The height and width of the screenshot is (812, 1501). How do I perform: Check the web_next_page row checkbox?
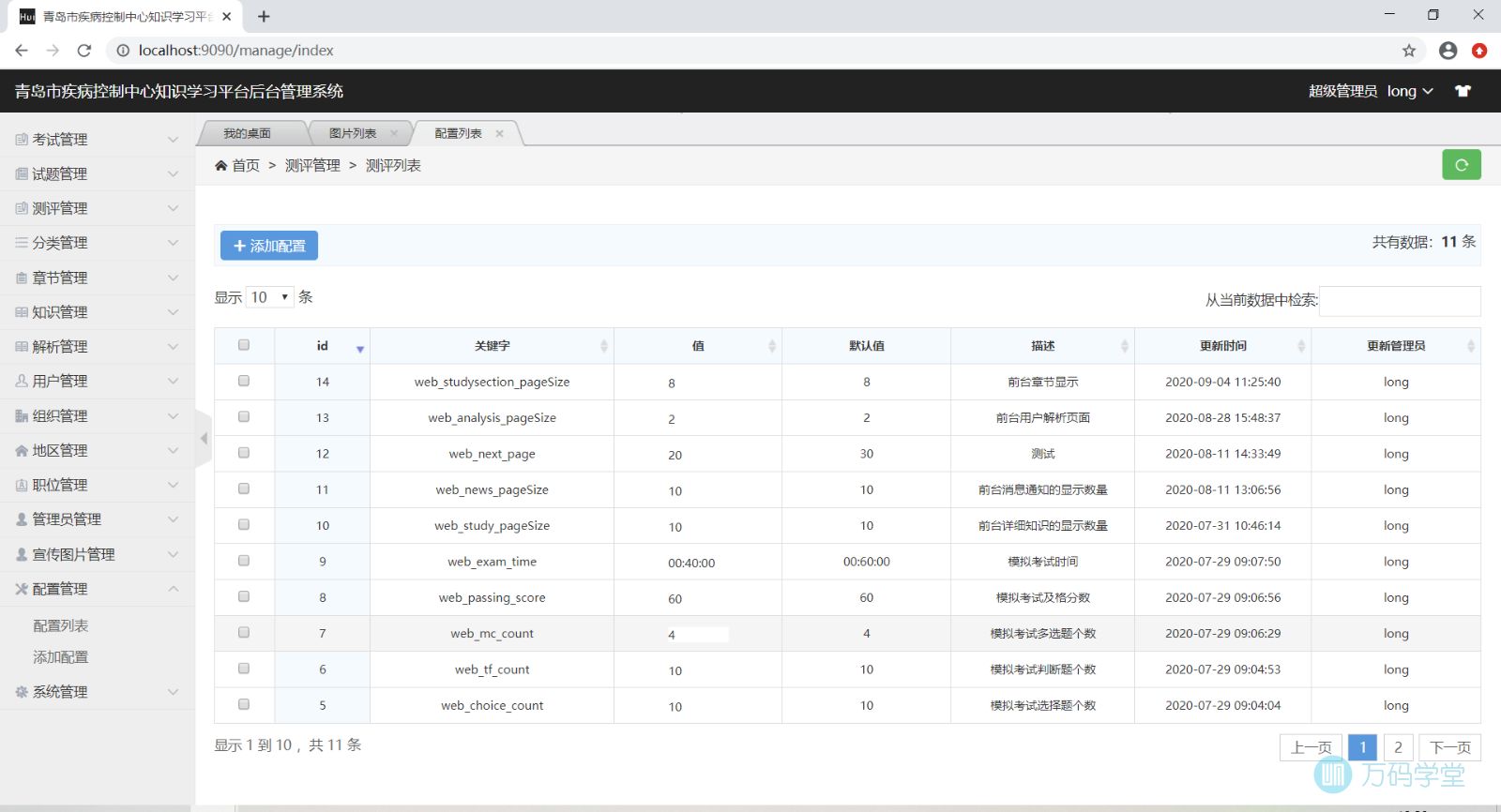tap(244, 452)
